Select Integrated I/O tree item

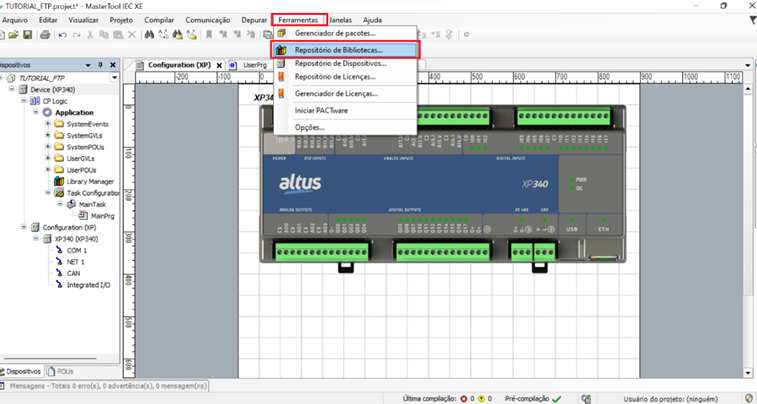[88, 285]
